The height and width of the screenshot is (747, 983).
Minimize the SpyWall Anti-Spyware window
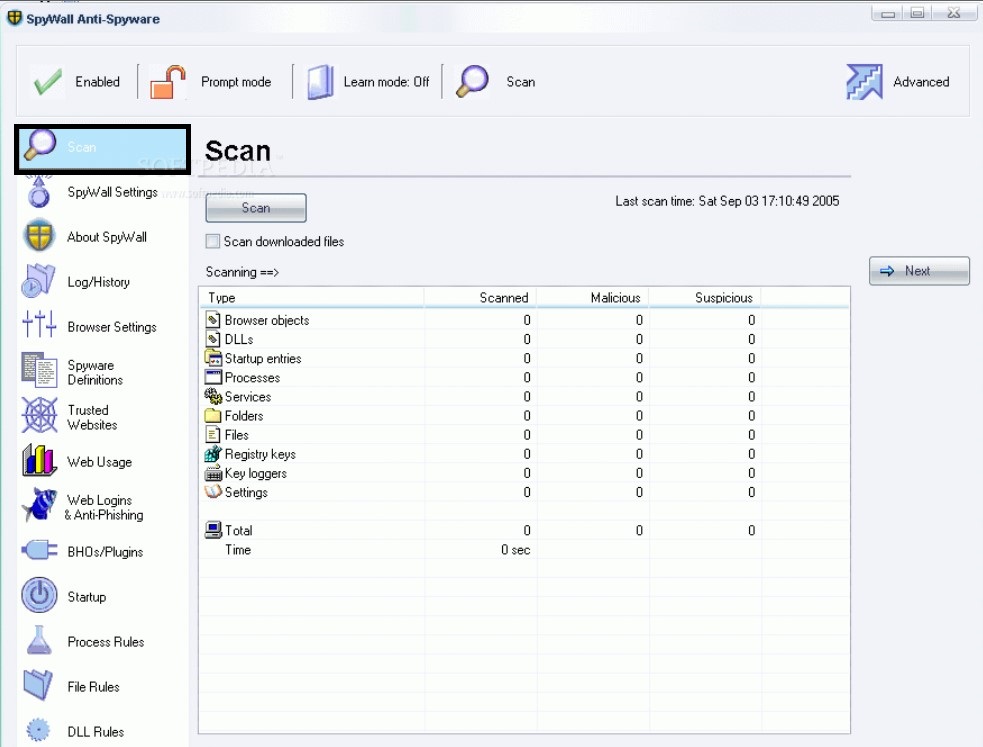[888, 13]
